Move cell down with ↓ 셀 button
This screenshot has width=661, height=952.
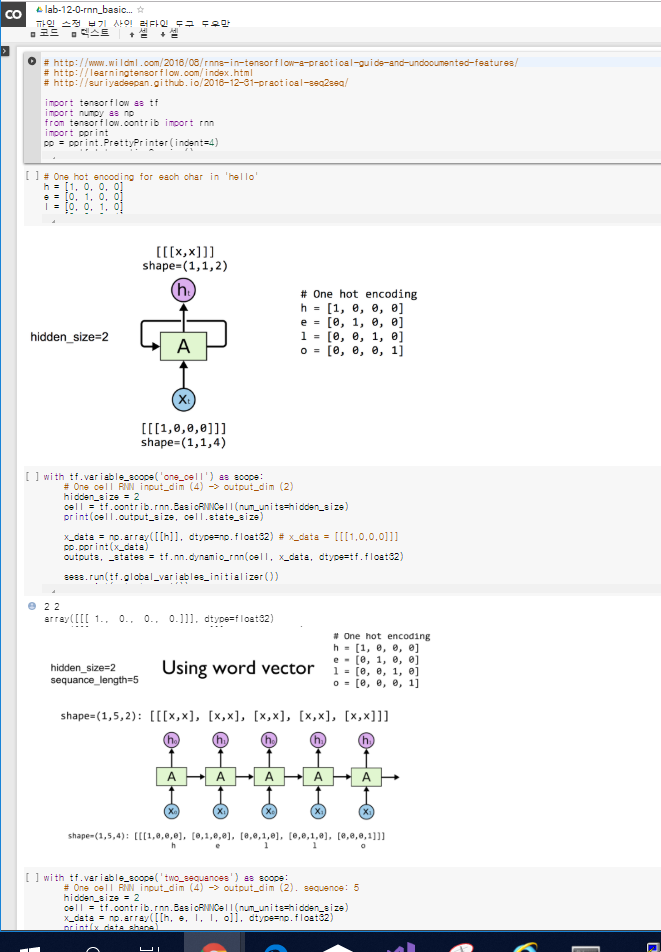click(x=169, y=33)
